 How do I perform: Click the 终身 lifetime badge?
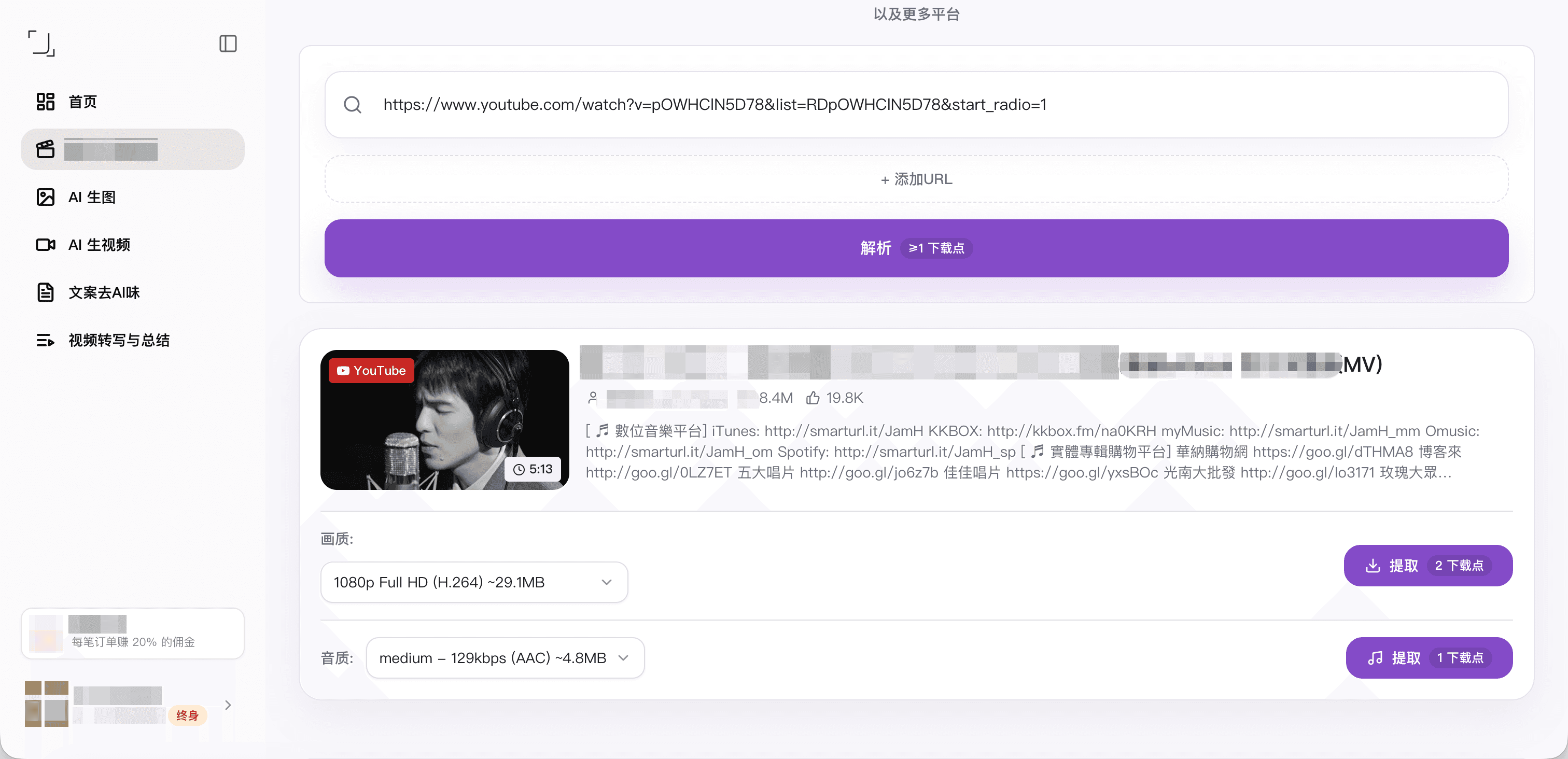(188, 716)
